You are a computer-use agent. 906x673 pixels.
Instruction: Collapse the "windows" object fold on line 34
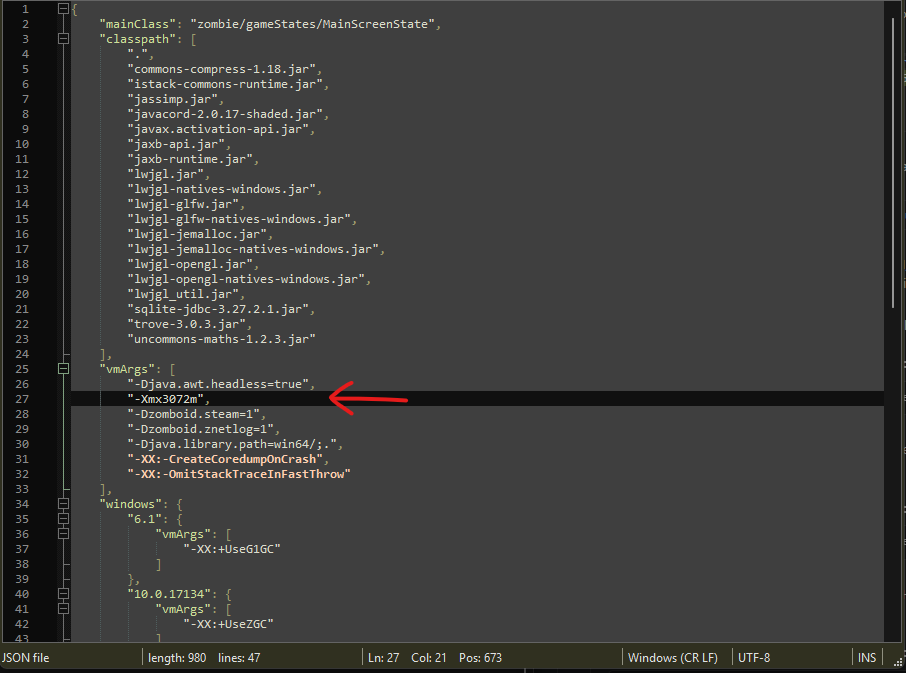click(64, 504)
